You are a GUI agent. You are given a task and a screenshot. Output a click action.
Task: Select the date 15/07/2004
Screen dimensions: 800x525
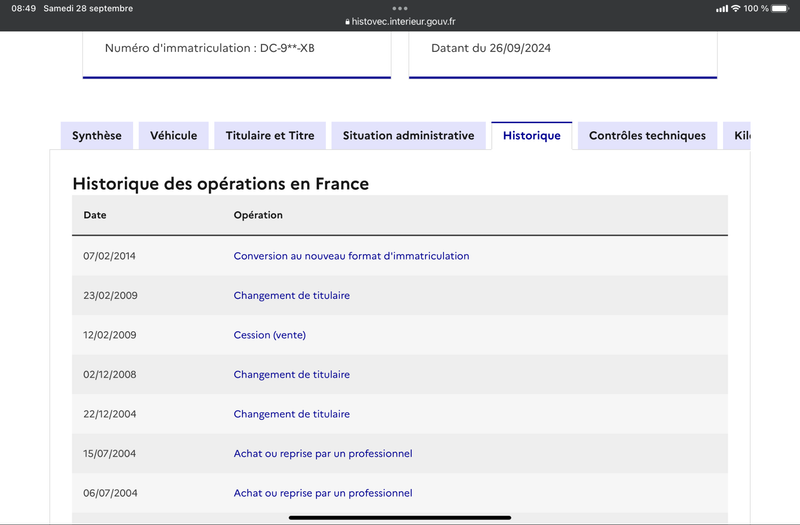110,454
